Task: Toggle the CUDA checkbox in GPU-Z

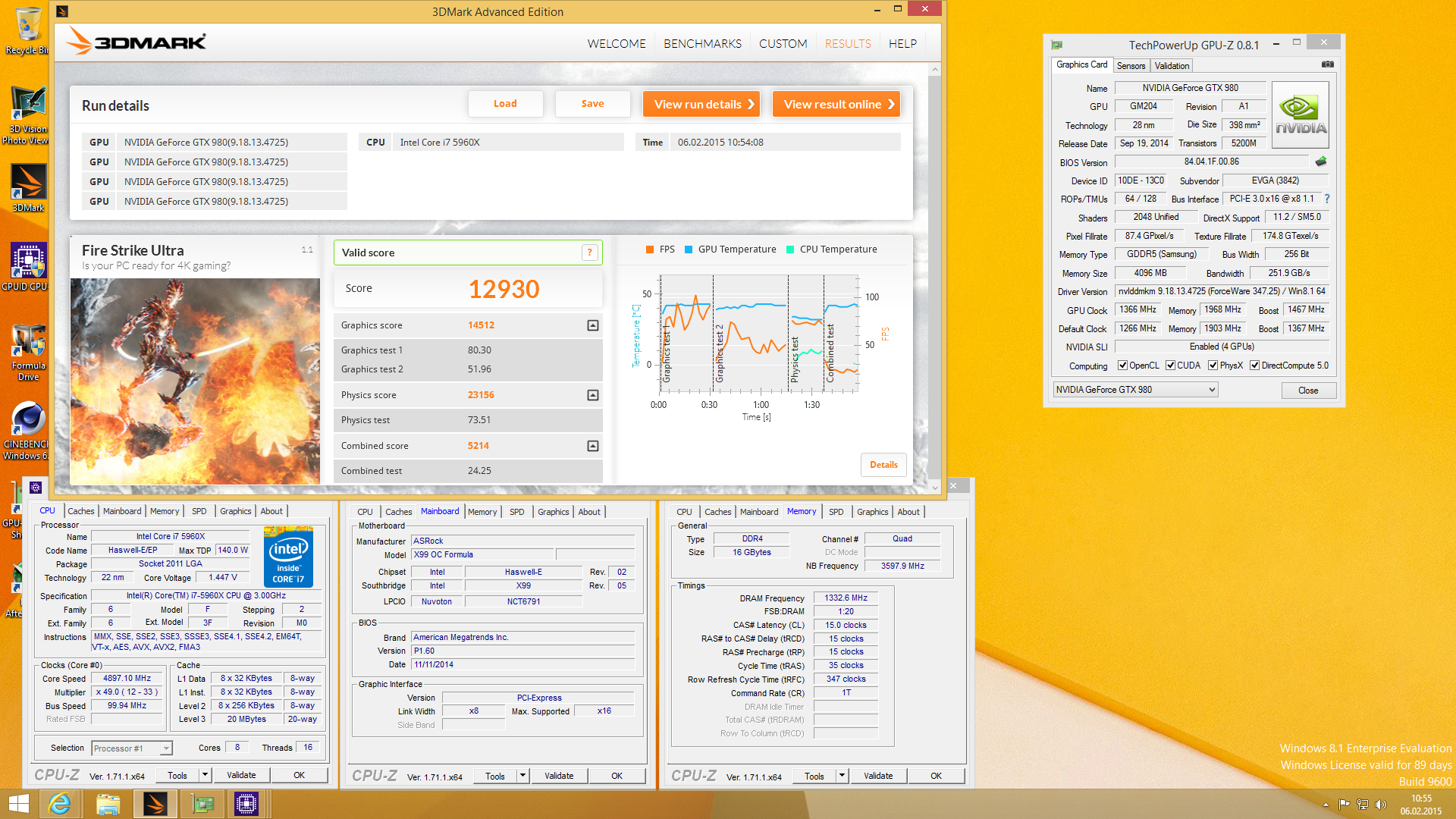Action: pyautogui.click(x=1170, y=366)
